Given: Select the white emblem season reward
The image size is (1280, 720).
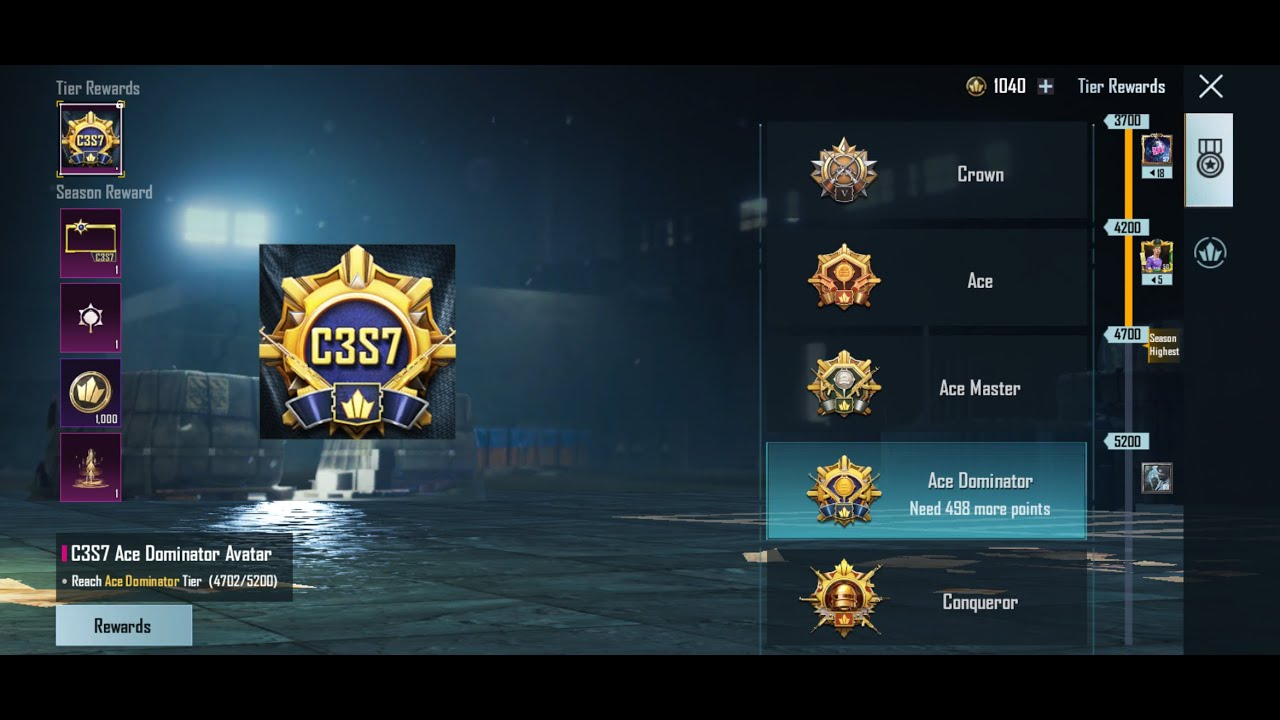Looking at the screenshot, I should click(x=90, y=318).
